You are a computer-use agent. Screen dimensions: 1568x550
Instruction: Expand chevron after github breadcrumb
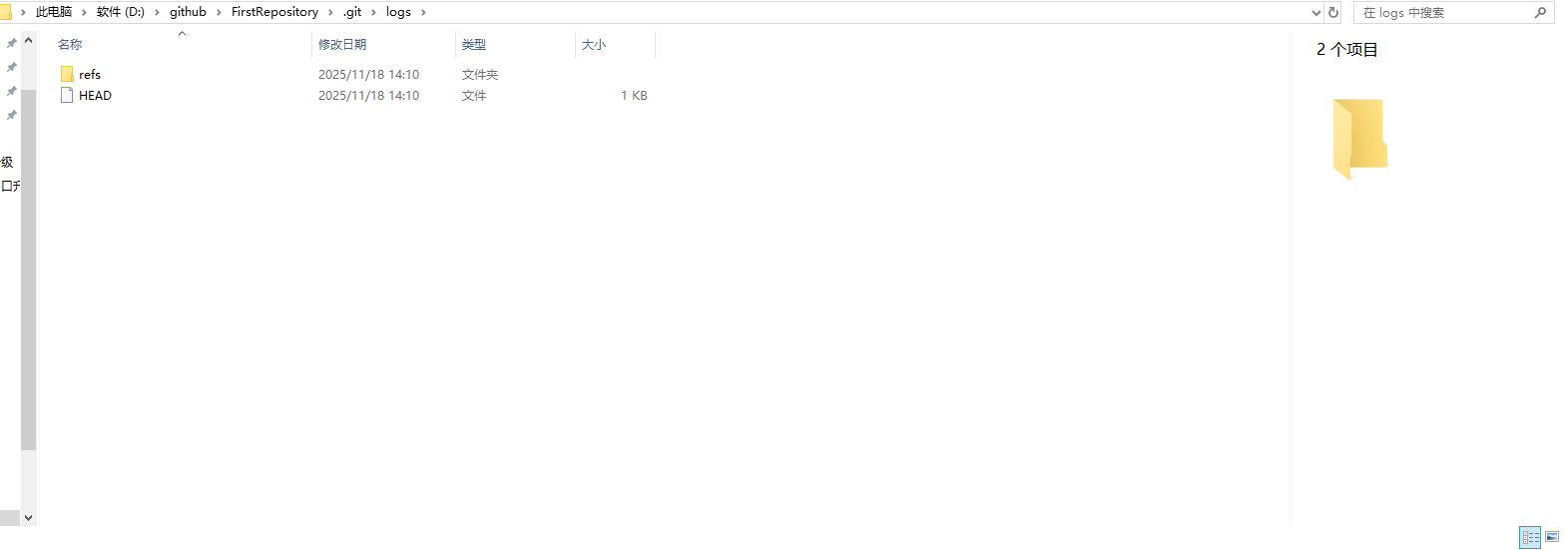click(219, 12)
